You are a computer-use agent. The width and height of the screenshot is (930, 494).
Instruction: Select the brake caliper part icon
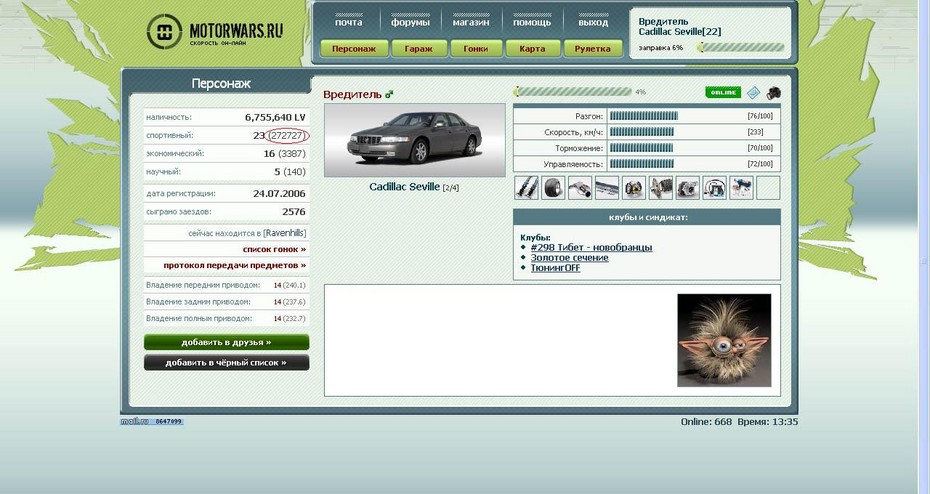[x=633, y=188]
